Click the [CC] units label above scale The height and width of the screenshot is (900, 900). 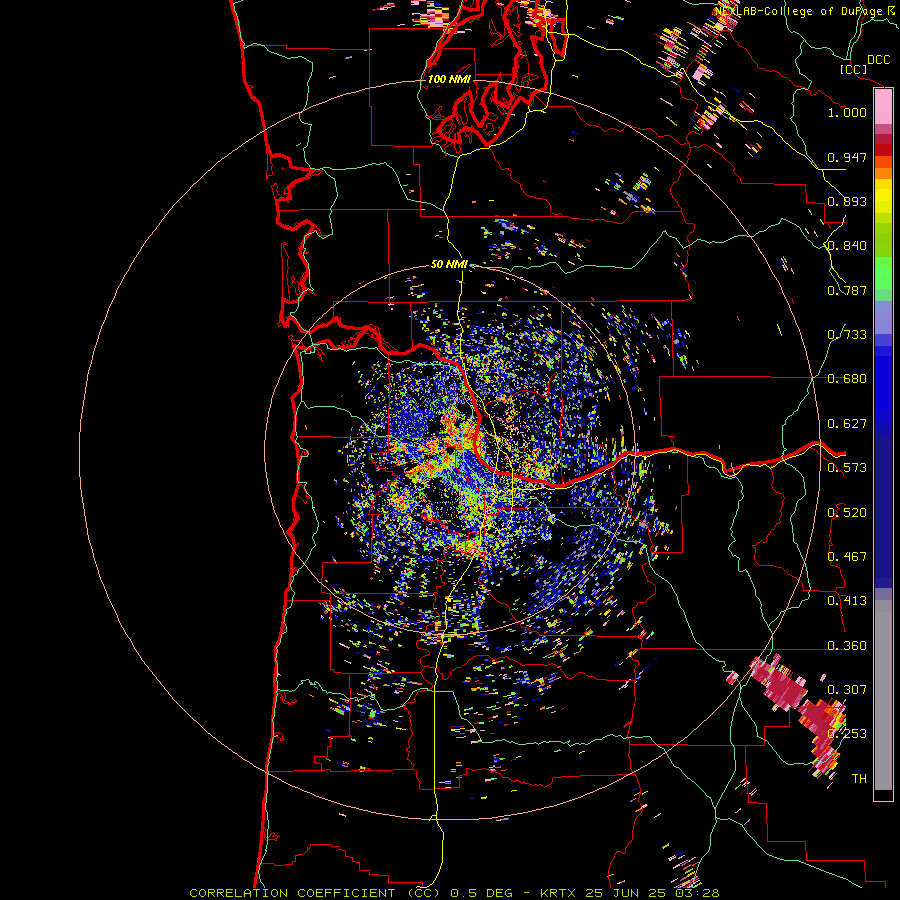pos(853,69)
